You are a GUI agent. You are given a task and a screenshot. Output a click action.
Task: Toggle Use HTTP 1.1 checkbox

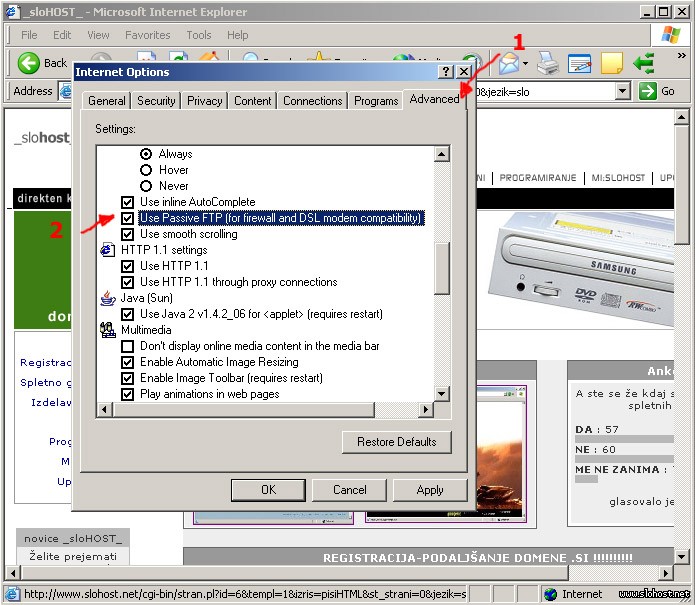coord(128,266)
